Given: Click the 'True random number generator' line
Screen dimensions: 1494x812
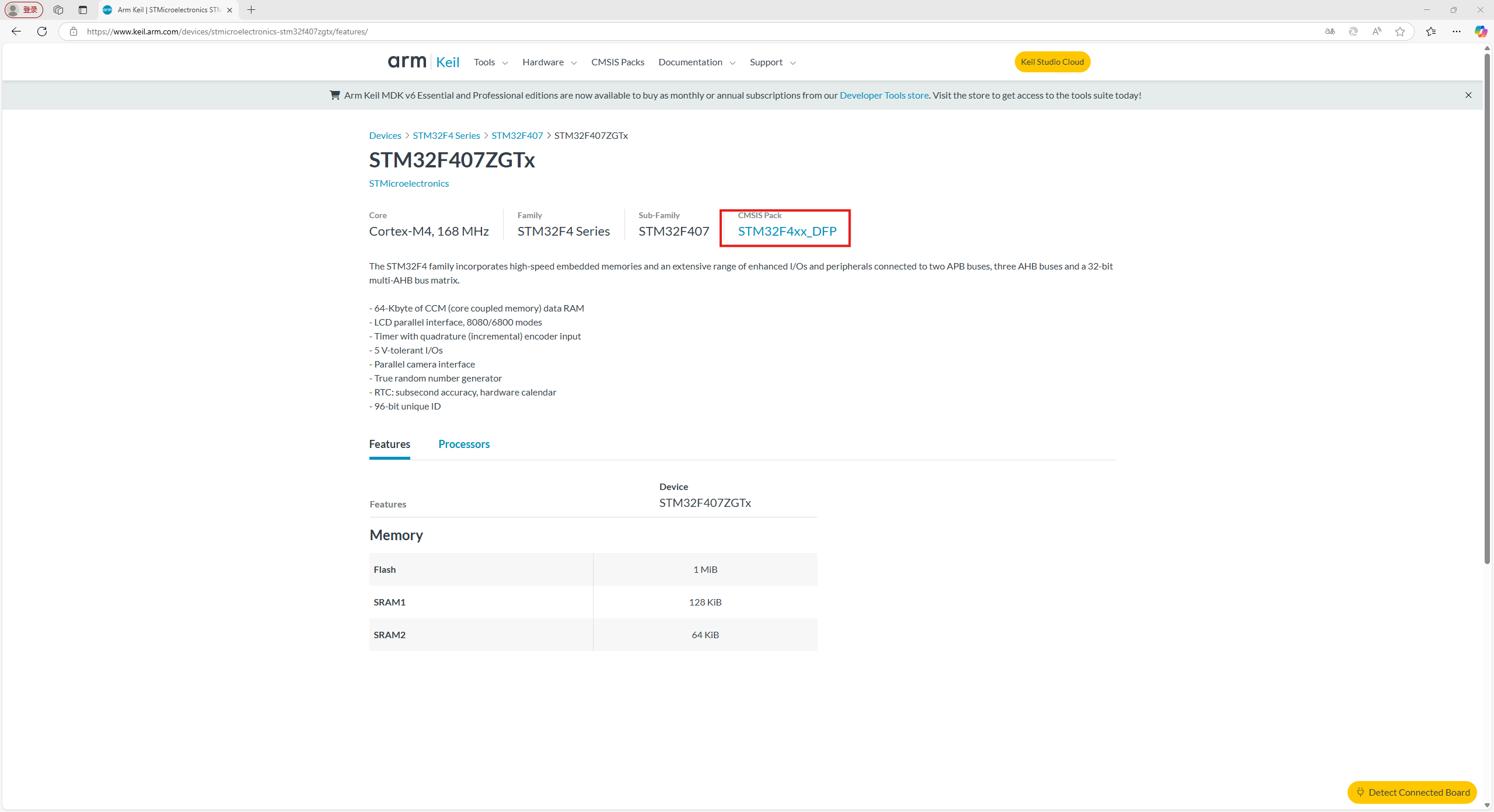Looking at the screenshot, I should point(435,378).
